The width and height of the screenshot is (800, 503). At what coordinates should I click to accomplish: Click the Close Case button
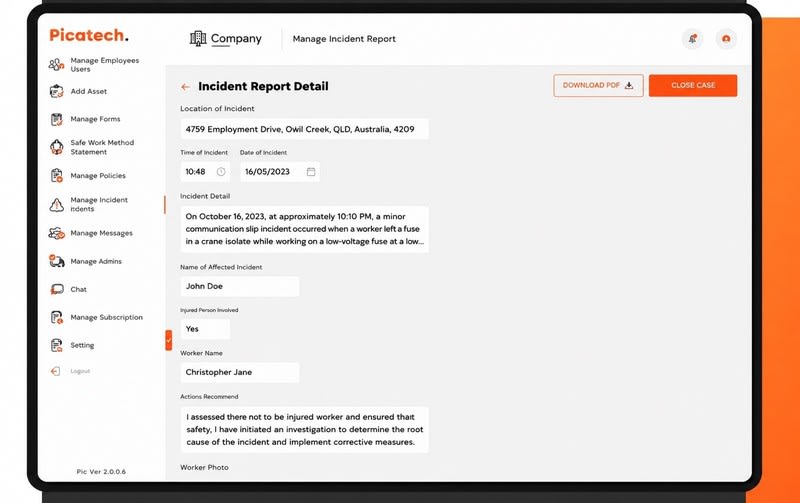(693, 85)
